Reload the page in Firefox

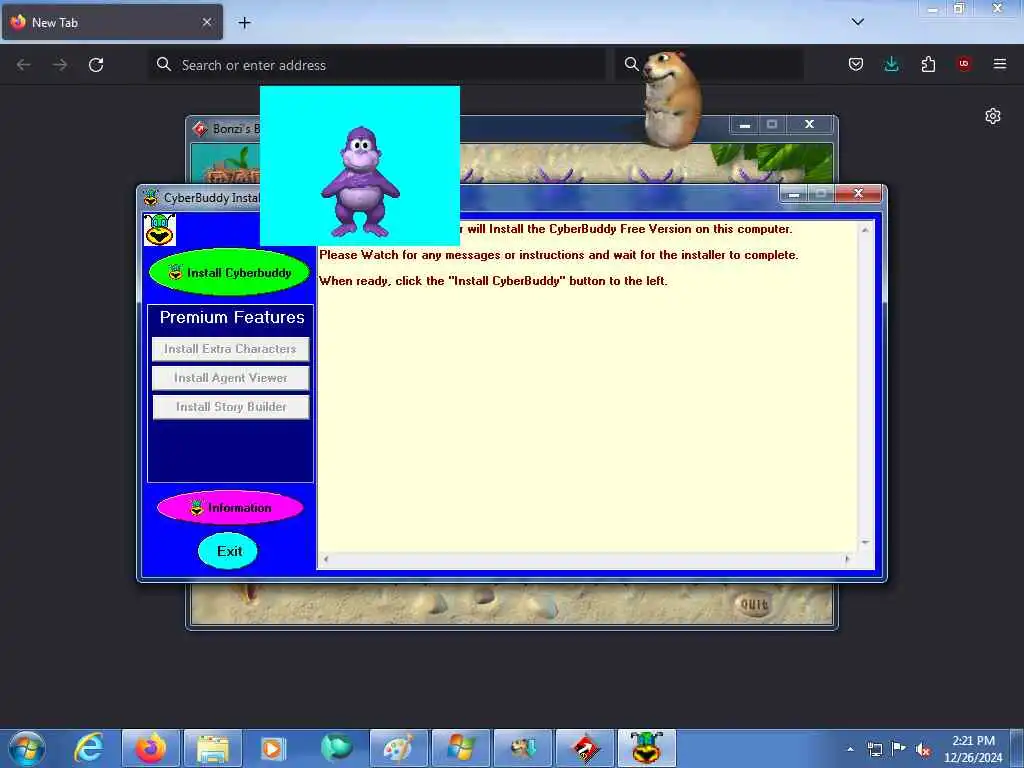click(x=96, y=65)
